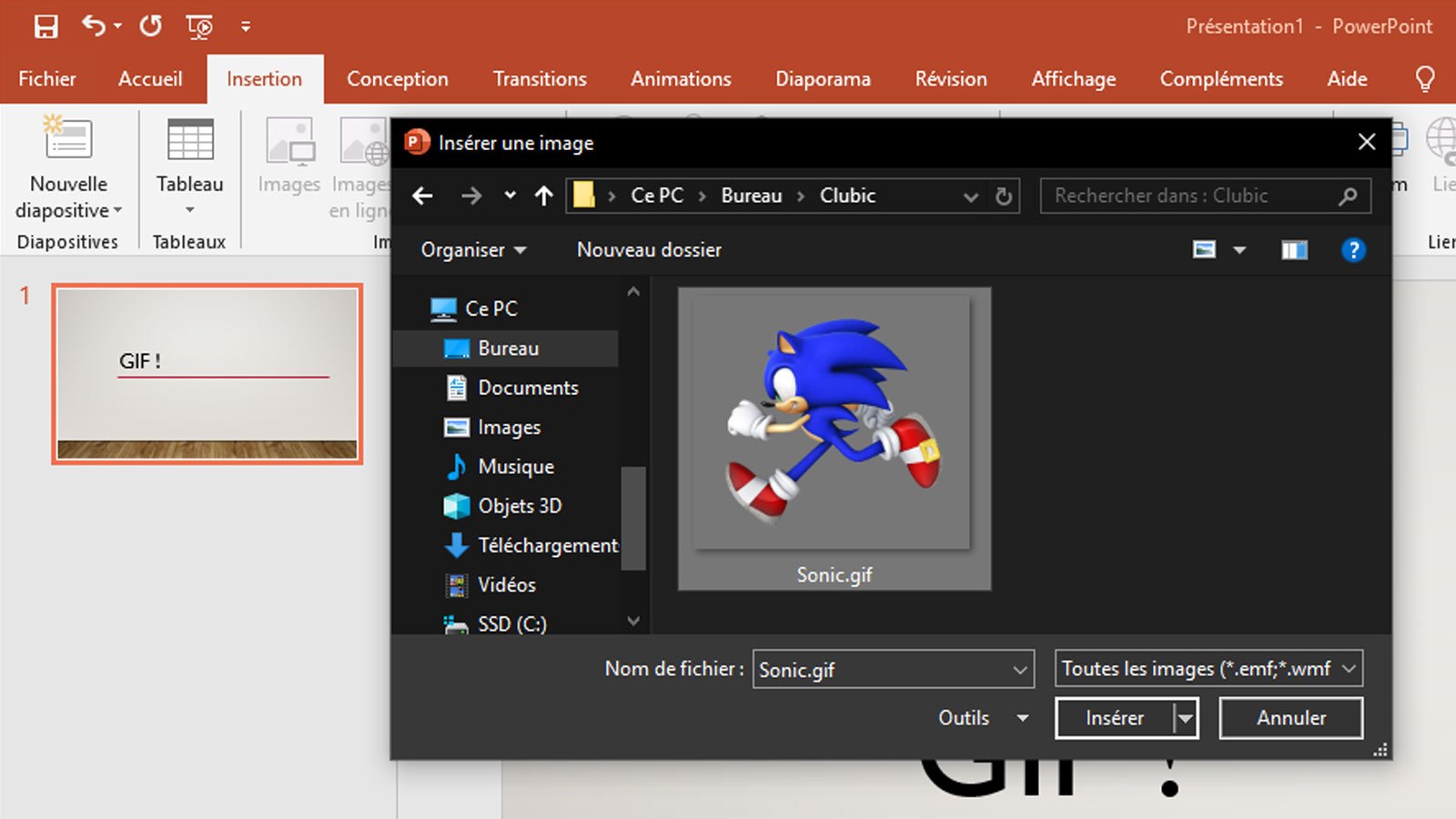Switch to the Diaporama tab
The width and height of the screenshot is (1456, 819).
(x=824, y=79)
